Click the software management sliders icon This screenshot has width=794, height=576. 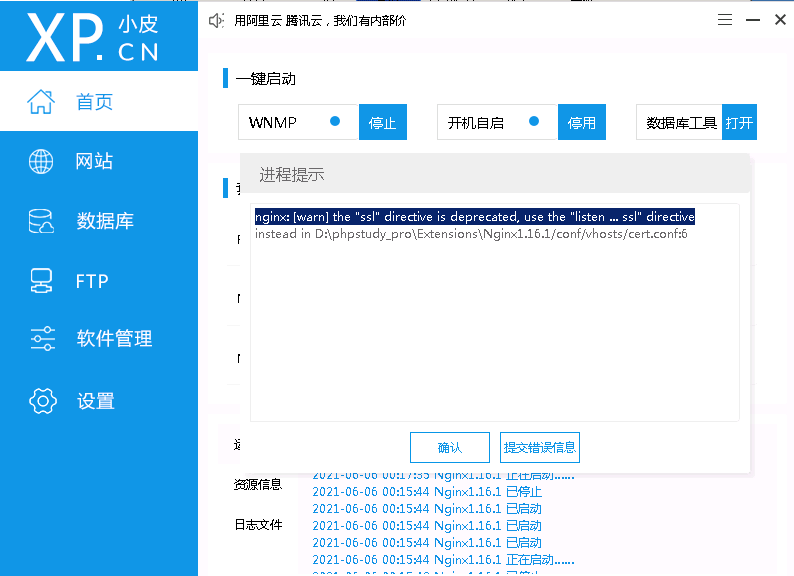pyautogui.click(x=43, y=338)
